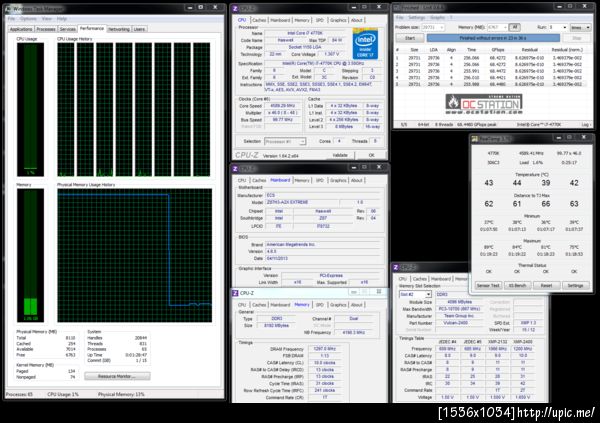Click the Core Voltage value in CPU-Z
Image resolution: width=600 pixels, height=423 pixels.
332,54
